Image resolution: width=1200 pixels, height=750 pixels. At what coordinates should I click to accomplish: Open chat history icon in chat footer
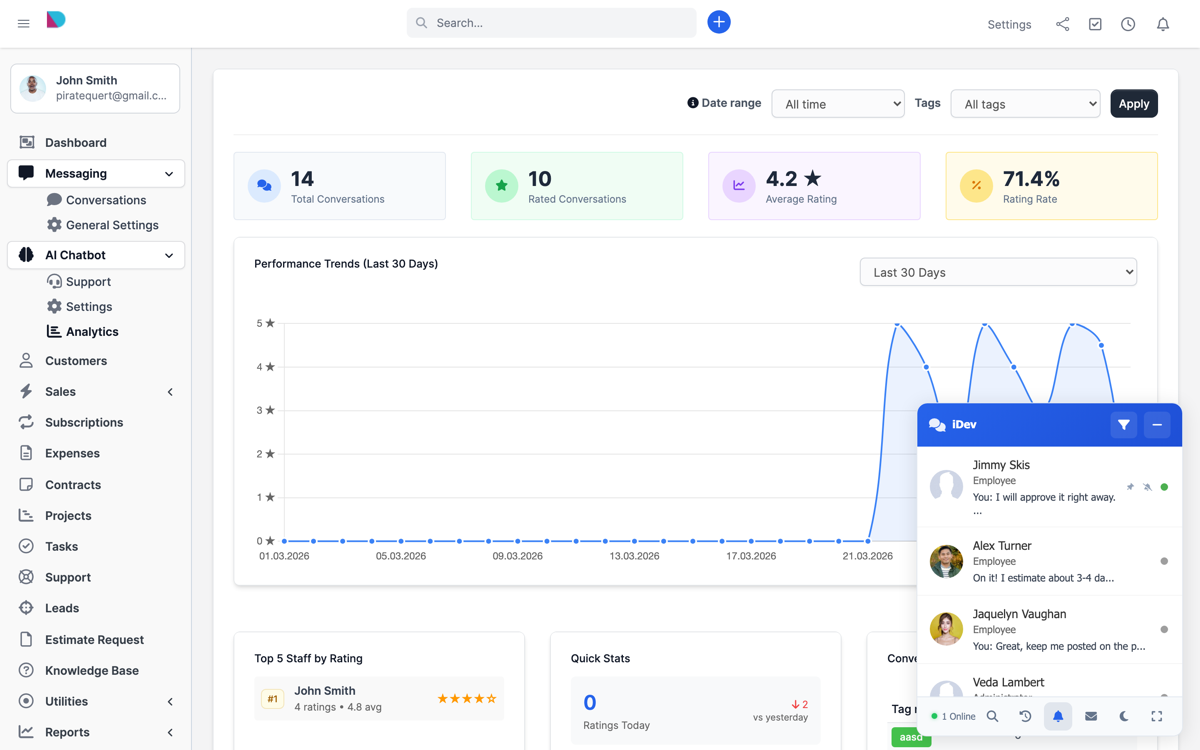[1025, 716]
